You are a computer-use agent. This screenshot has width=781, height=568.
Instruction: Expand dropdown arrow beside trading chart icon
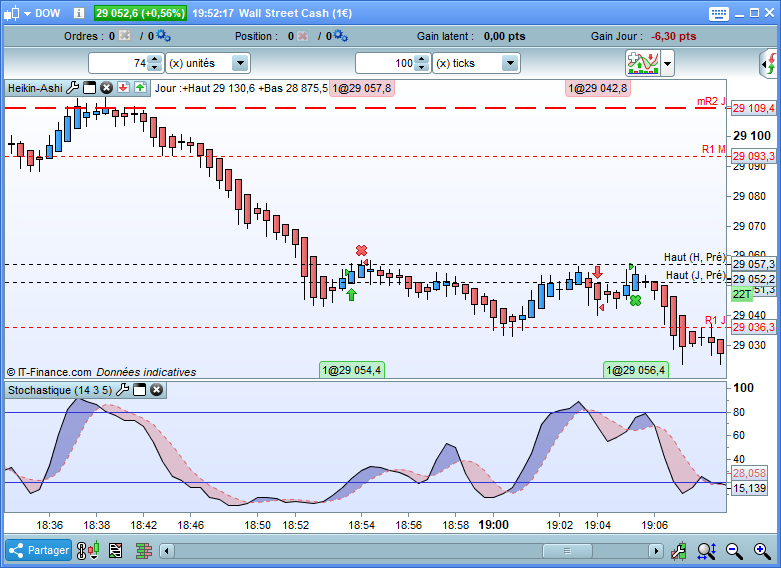pyautogui.click(x=667, y=64)
